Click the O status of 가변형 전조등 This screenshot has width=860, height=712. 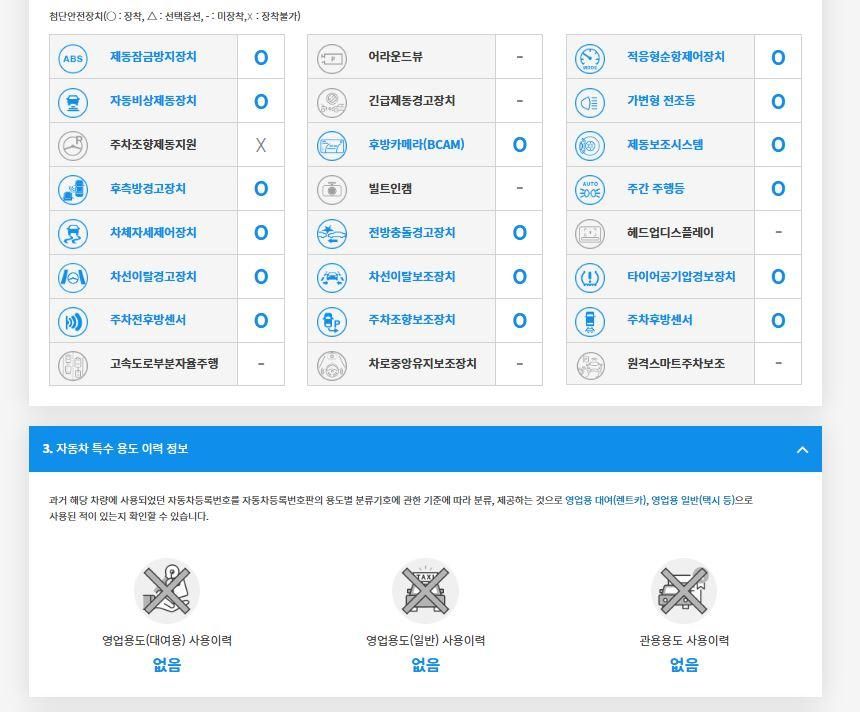point(778,101)
